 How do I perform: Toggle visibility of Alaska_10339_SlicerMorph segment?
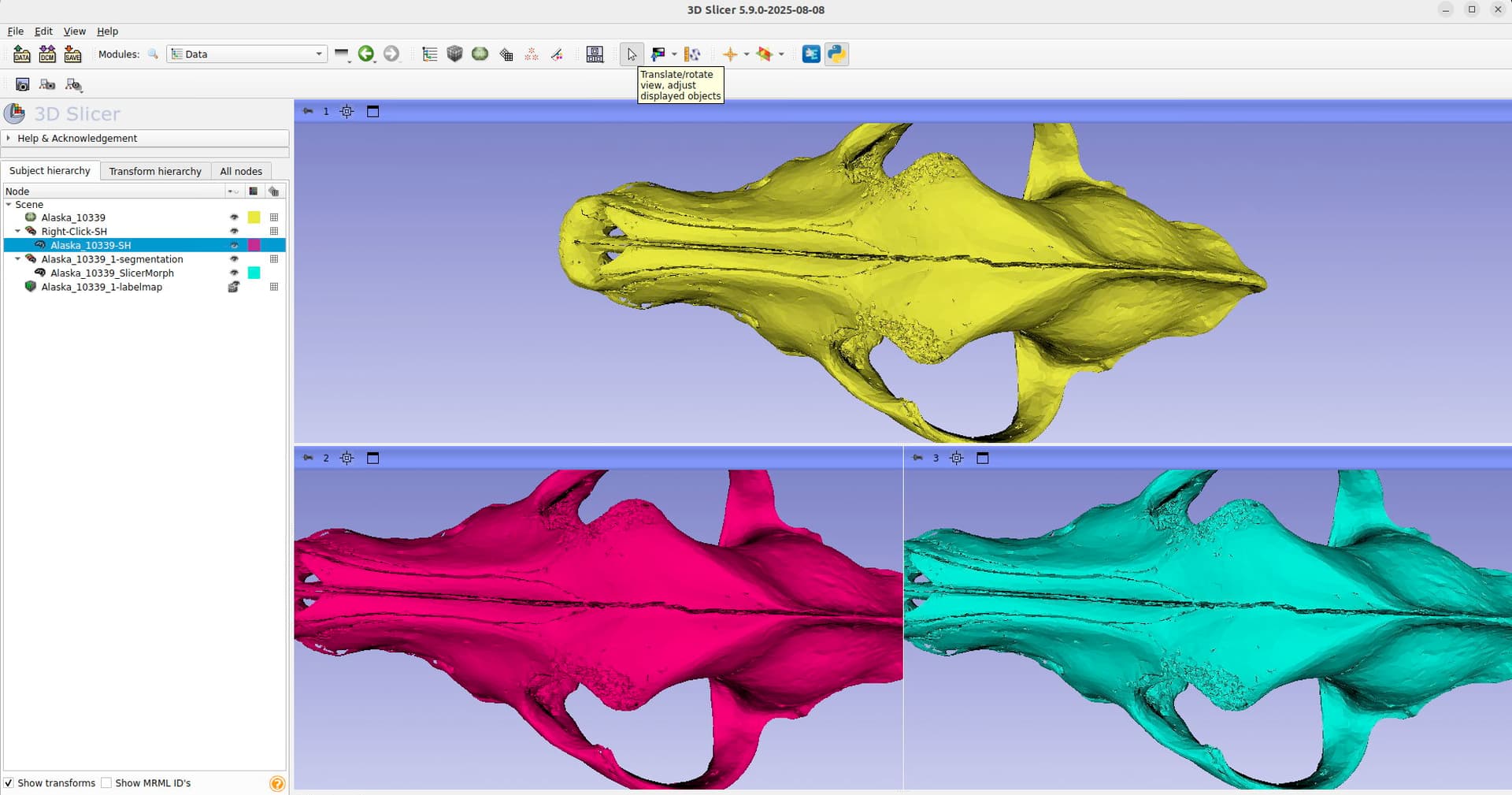tap(234, 273)
